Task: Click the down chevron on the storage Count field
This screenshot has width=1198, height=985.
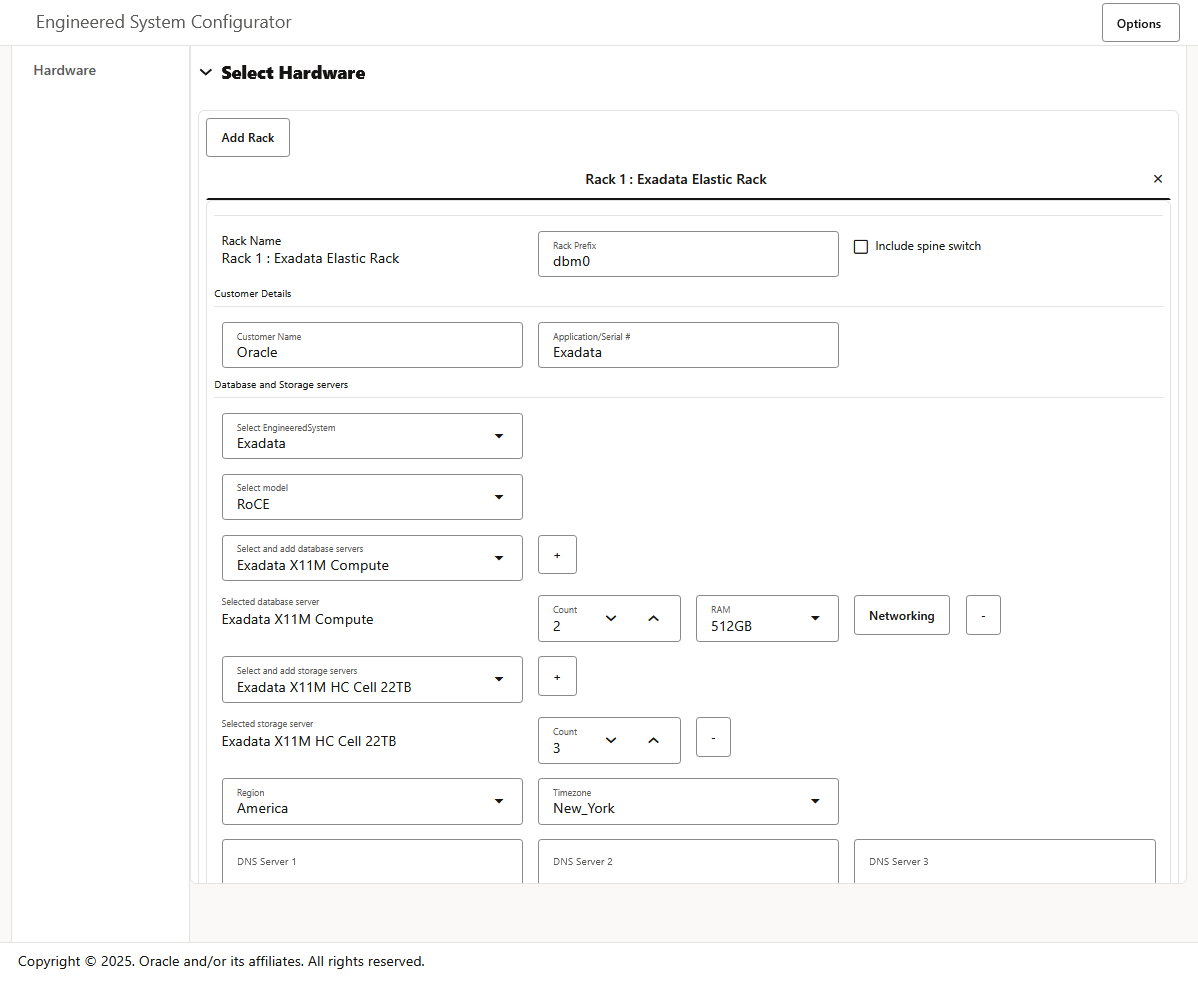Action: click(x=611, y=740)
